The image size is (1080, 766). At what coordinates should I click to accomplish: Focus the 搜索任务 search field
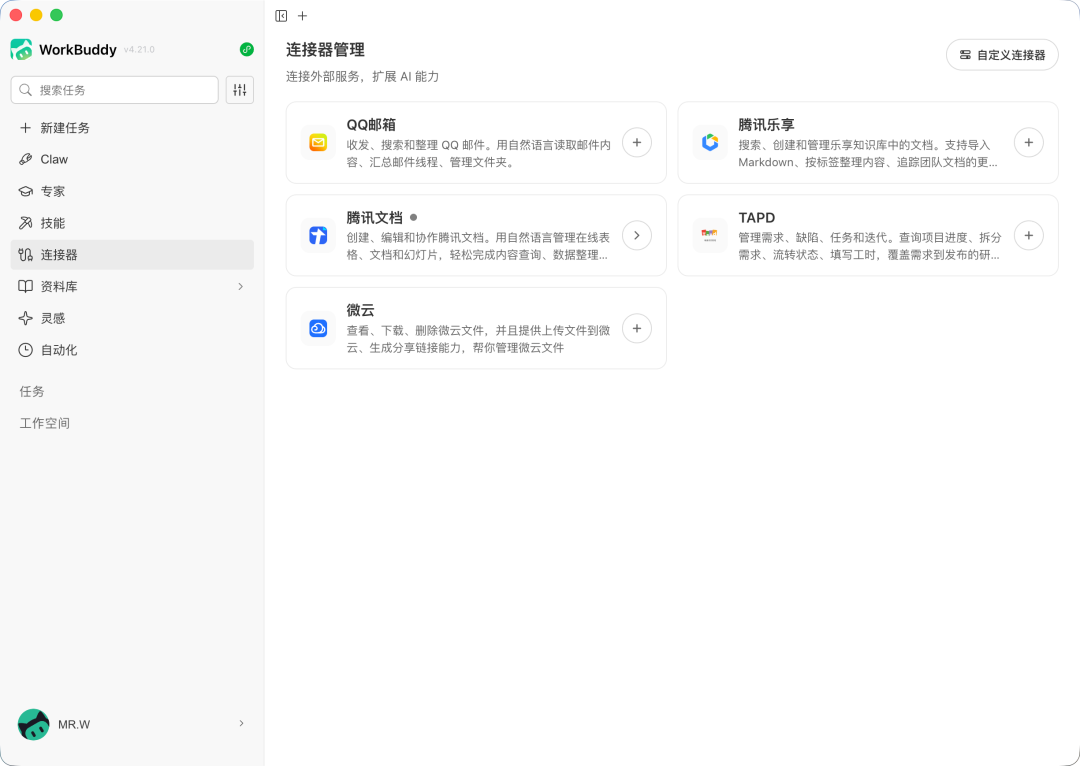[x=114, y=90]
